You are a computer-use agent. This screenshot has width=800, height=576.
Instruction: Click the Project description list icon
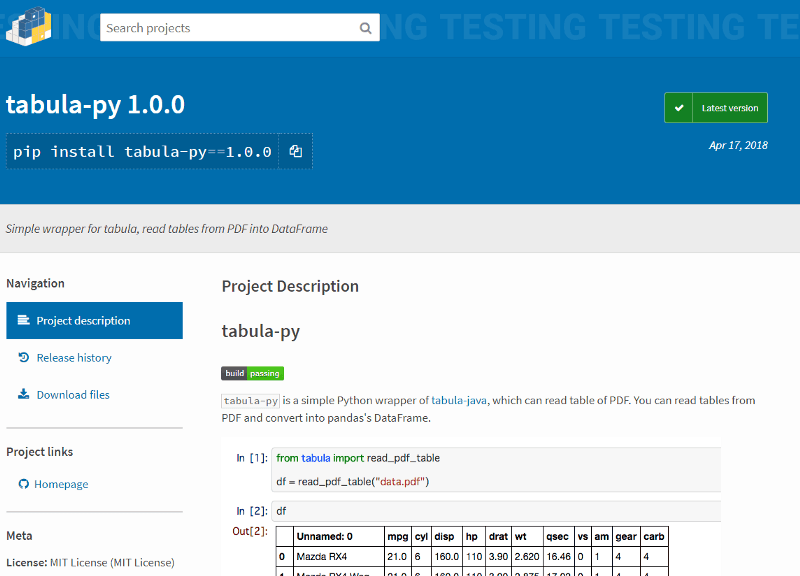23,321
